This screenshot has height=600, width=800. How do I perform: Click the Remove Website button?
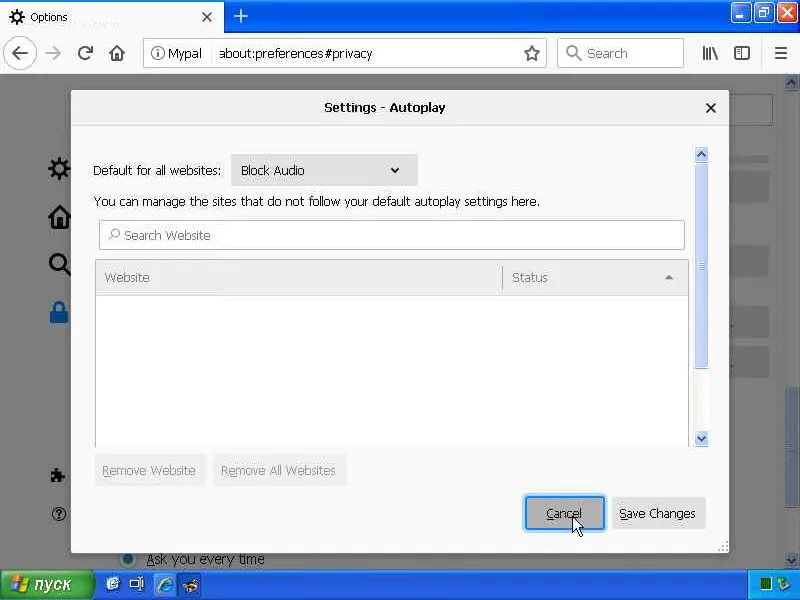[149, 470]
